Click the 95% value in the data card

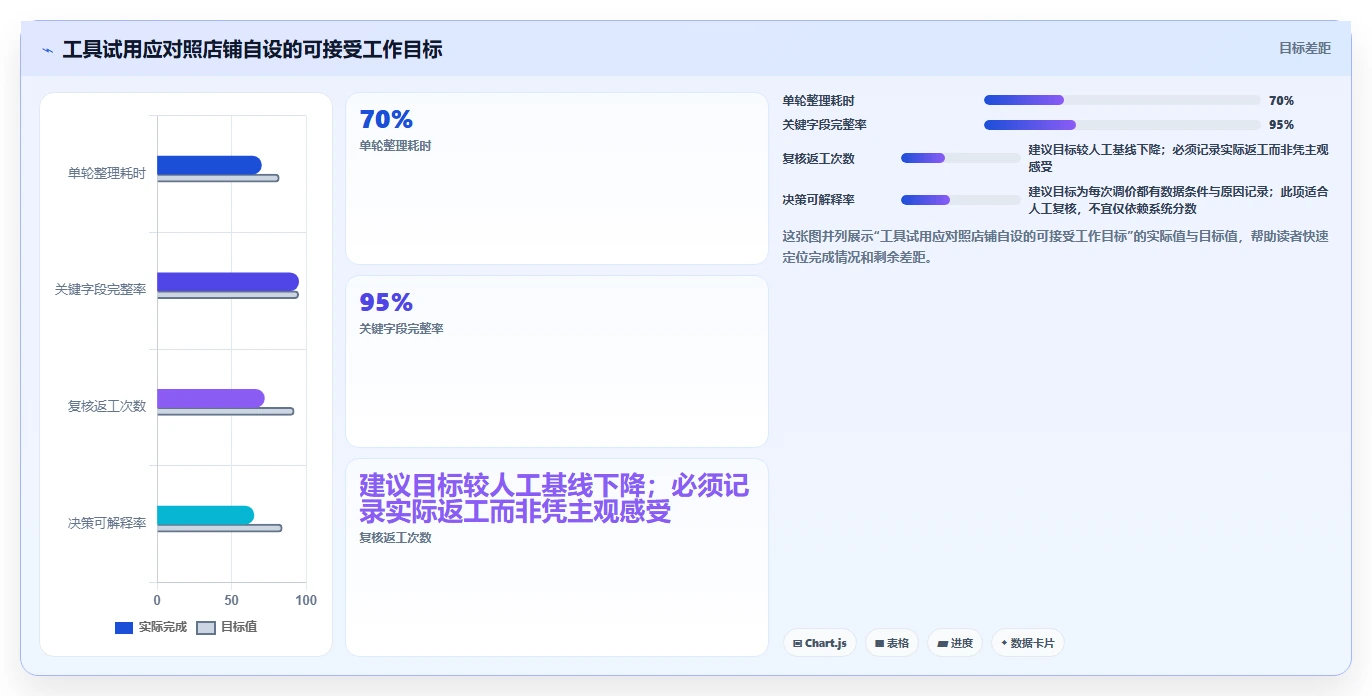(386, 303)
